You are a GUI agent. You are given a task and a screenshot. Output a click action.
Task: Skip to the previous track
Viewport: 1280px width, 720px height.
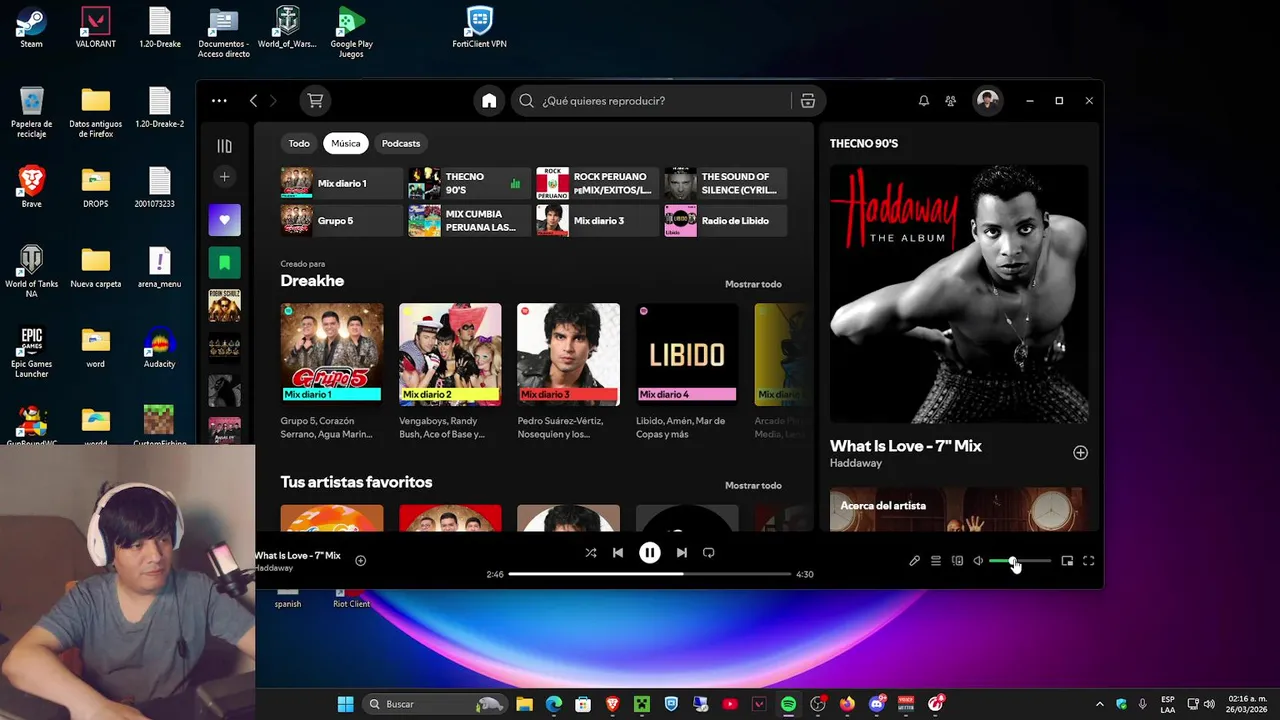[x=618, y=553]
